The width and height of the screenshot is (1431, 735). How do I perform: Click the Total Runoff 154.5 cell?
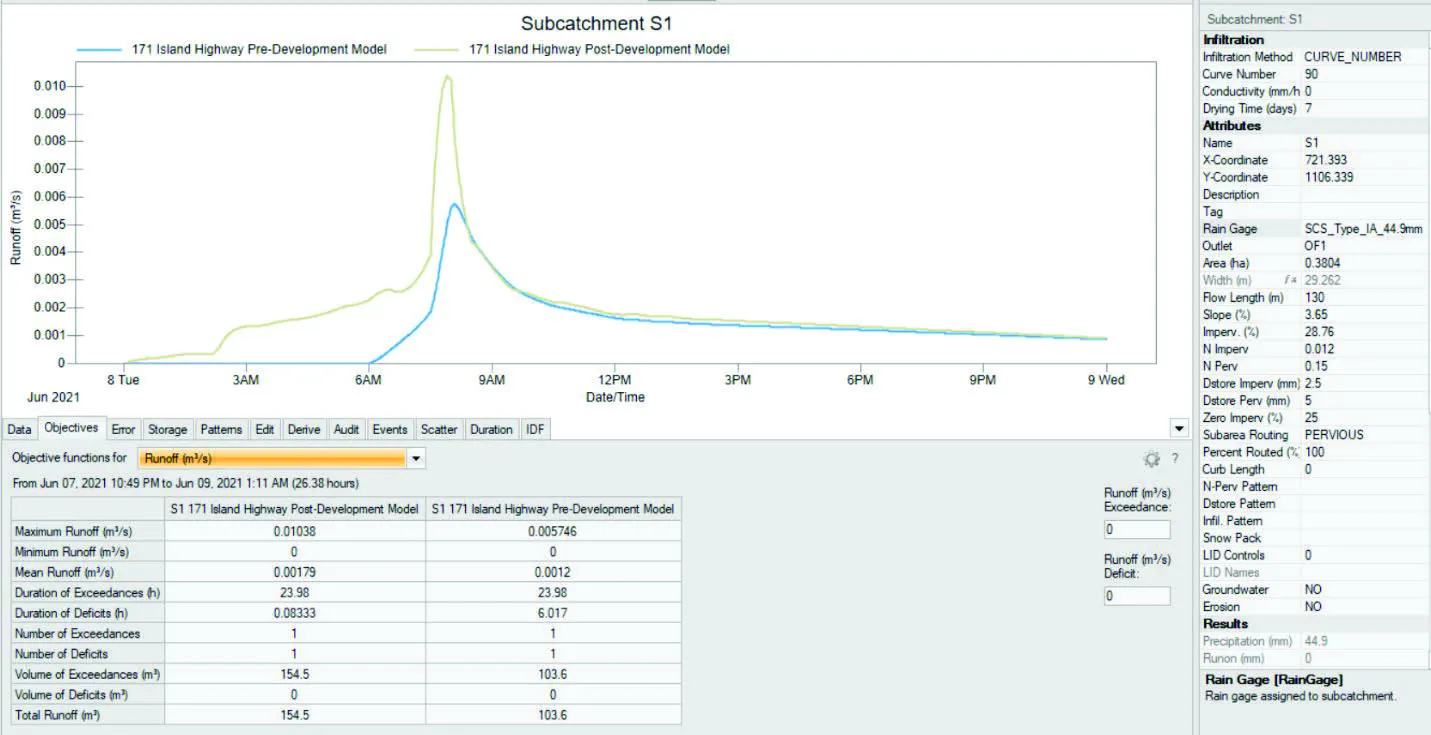295,715
